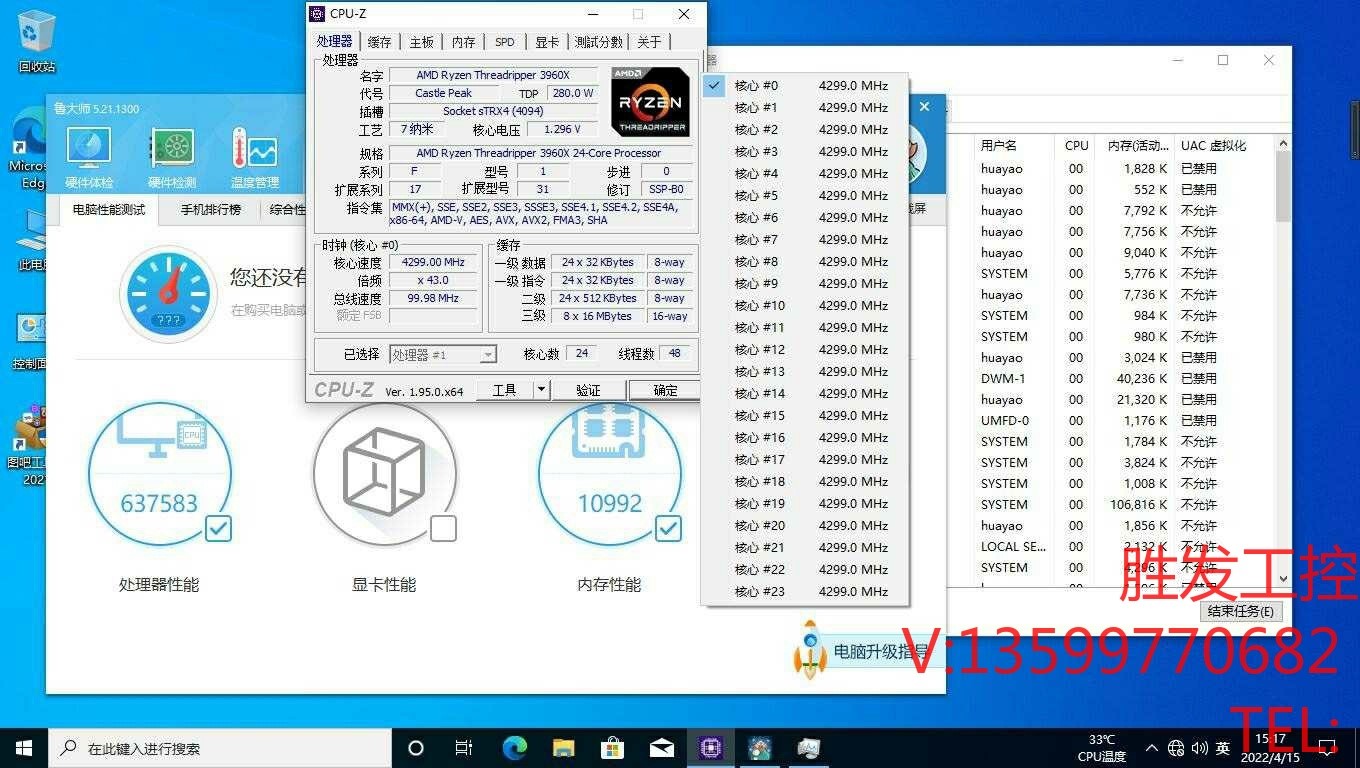
Task: Click 结束任务 button in Task Manager
Action: (1240, 611)
